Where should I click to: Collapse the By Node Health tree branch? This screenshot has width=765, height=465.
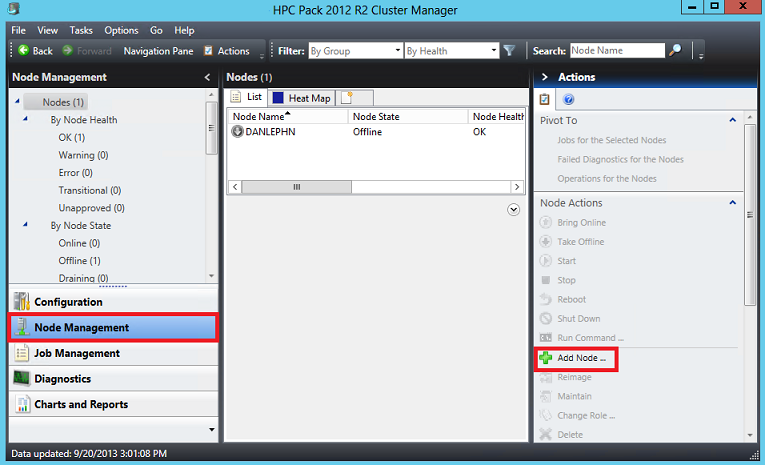[25, 119]
